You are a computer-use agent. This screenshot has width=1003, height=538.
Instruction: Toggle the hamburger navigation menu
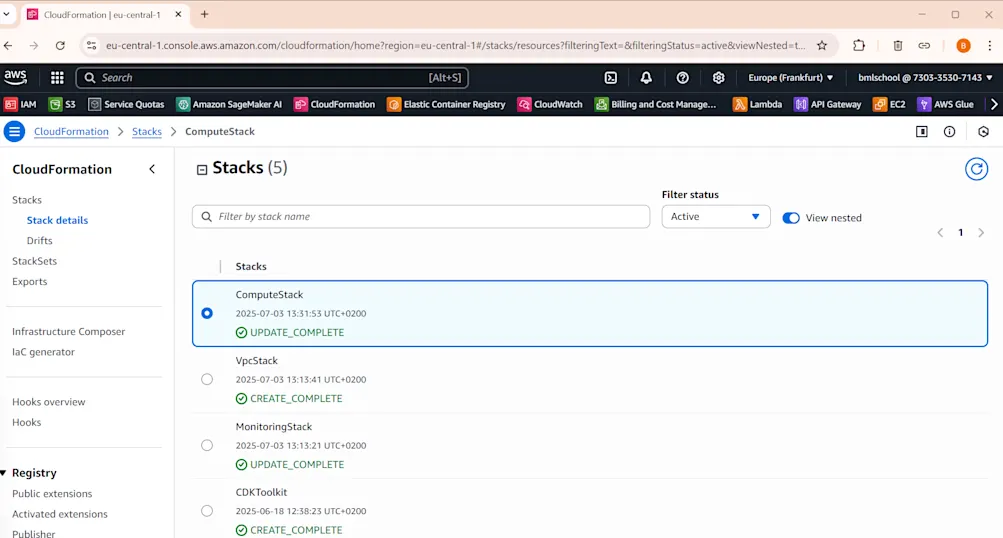(x=14, y=131)
